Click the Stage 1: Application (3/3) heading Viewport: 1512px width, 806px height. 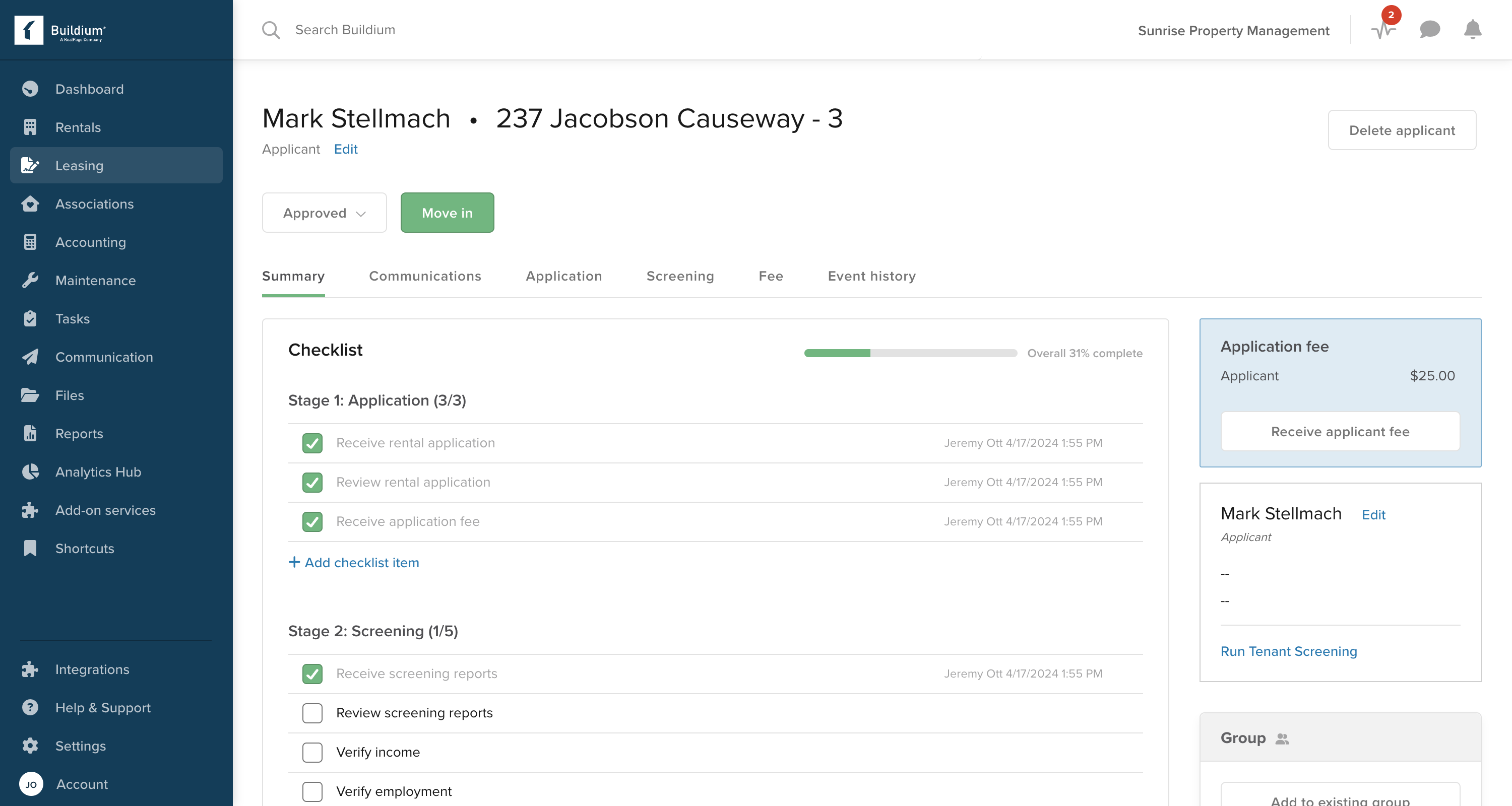pyautogui.click(x=377, y=400)
